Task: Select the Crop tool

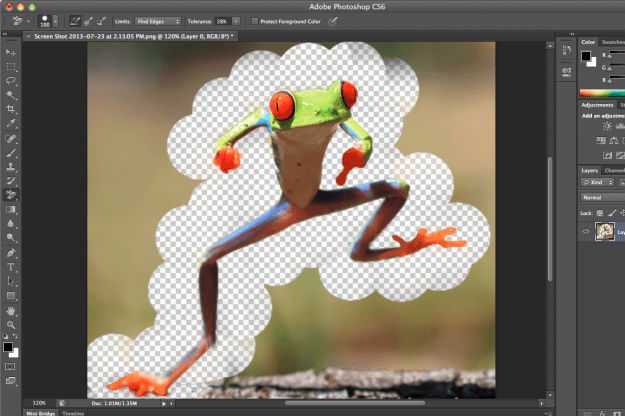Action: click(11, 108)
